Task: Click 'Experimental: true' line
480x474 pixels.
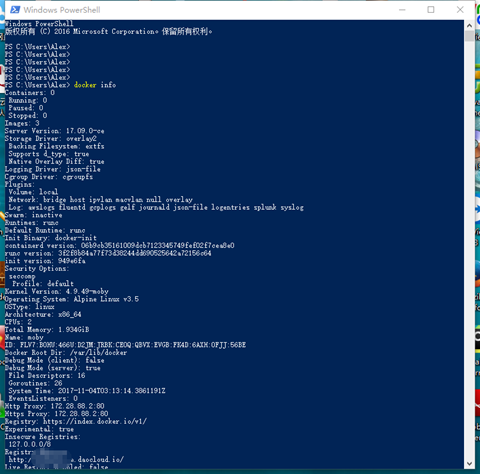Action: 39,429
